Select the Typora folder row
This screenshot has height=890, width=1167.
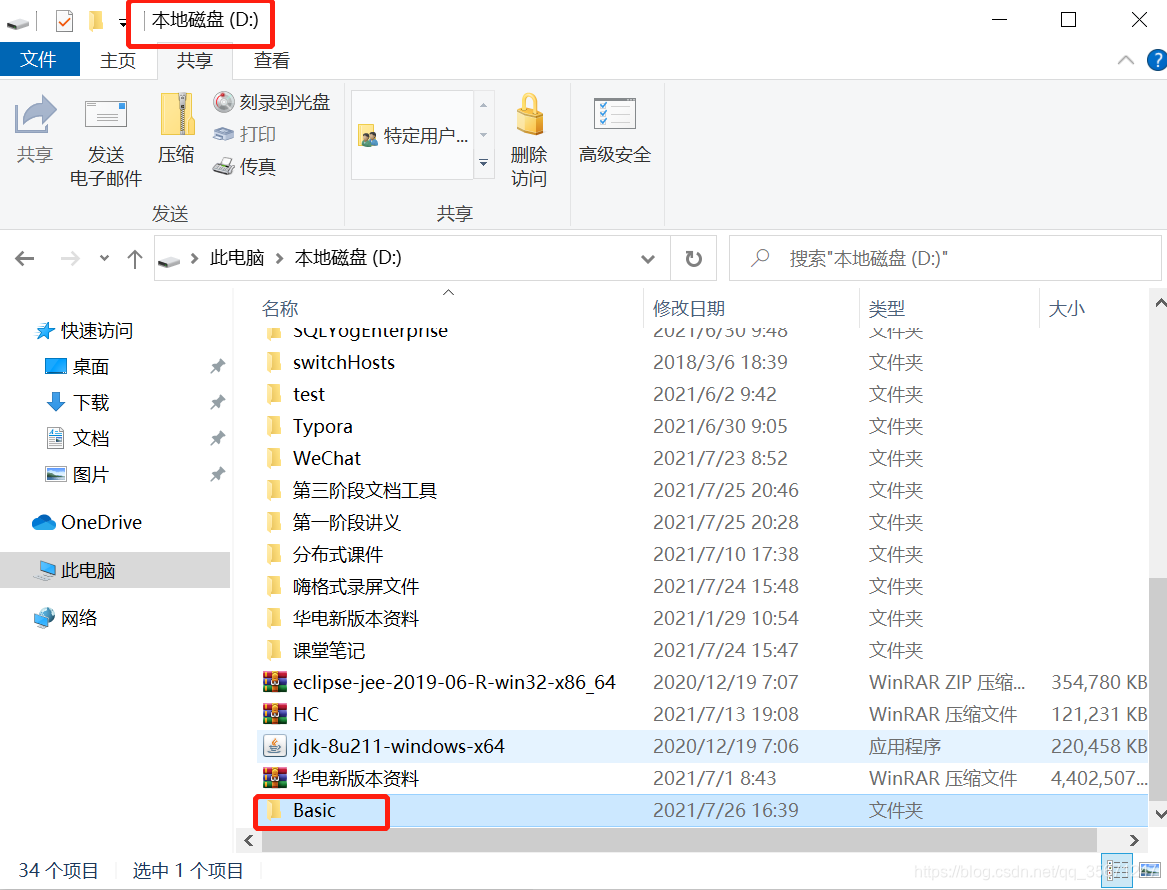coord(702,426)
